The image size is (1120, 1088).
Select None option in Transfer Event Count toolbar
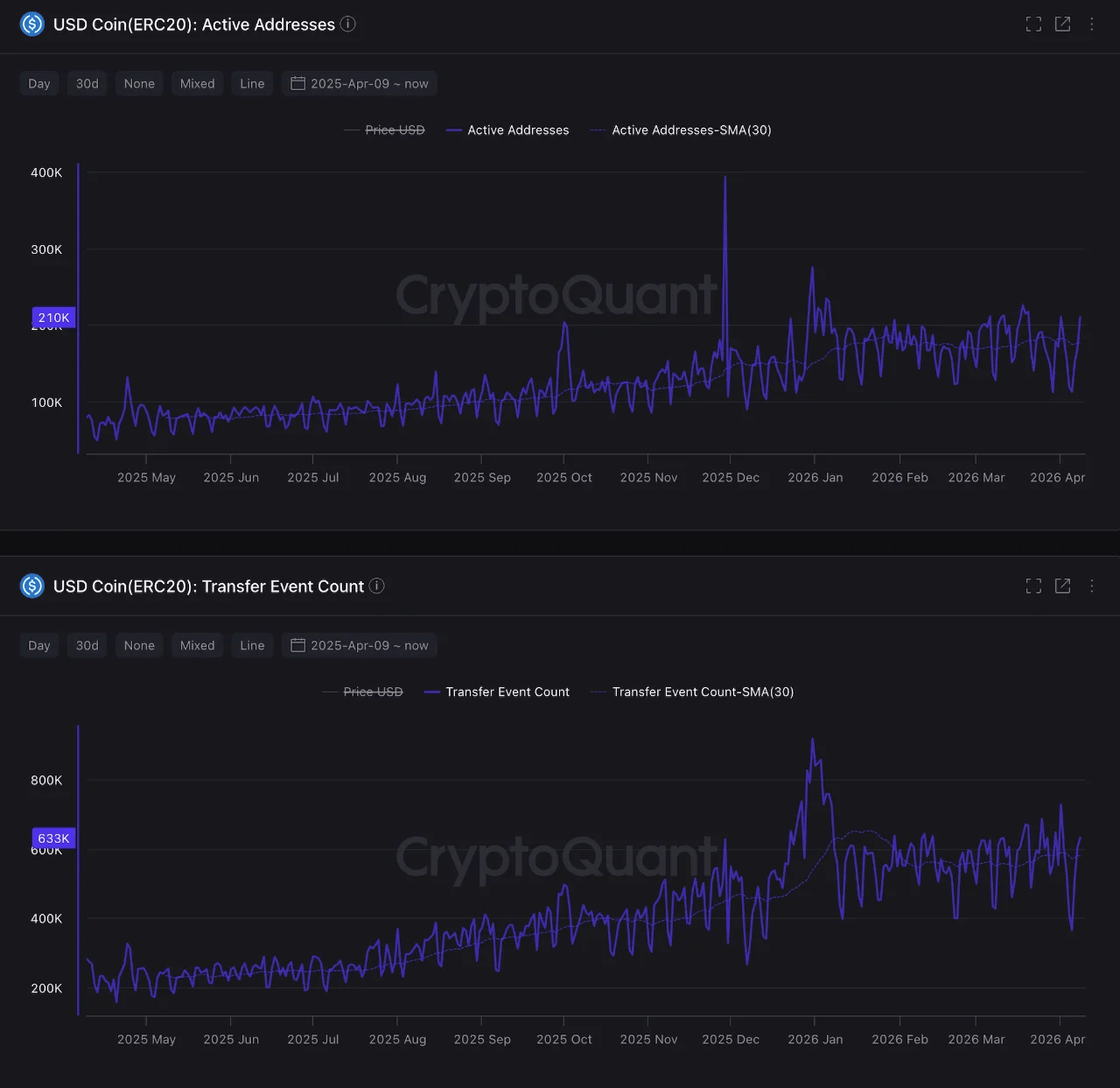click(x=139, y=646)
